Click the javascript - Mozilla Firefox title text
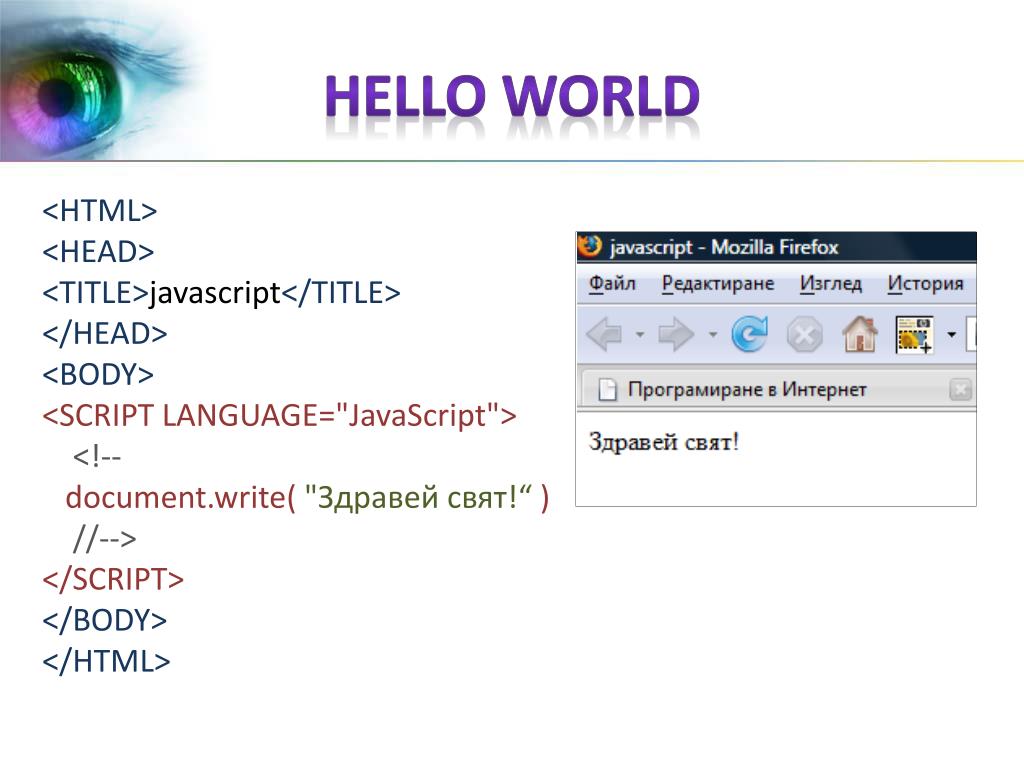The image size is (1024, 768). [724, 248]
